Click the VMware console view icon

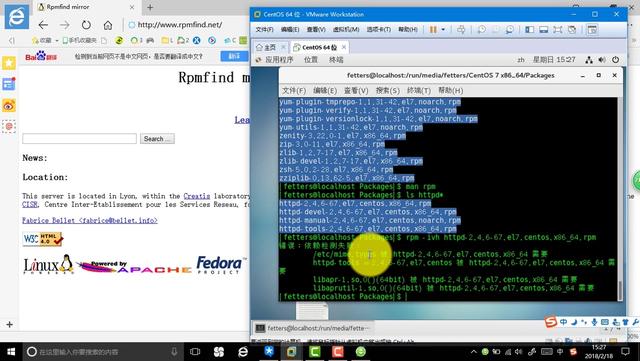(592, 29)
